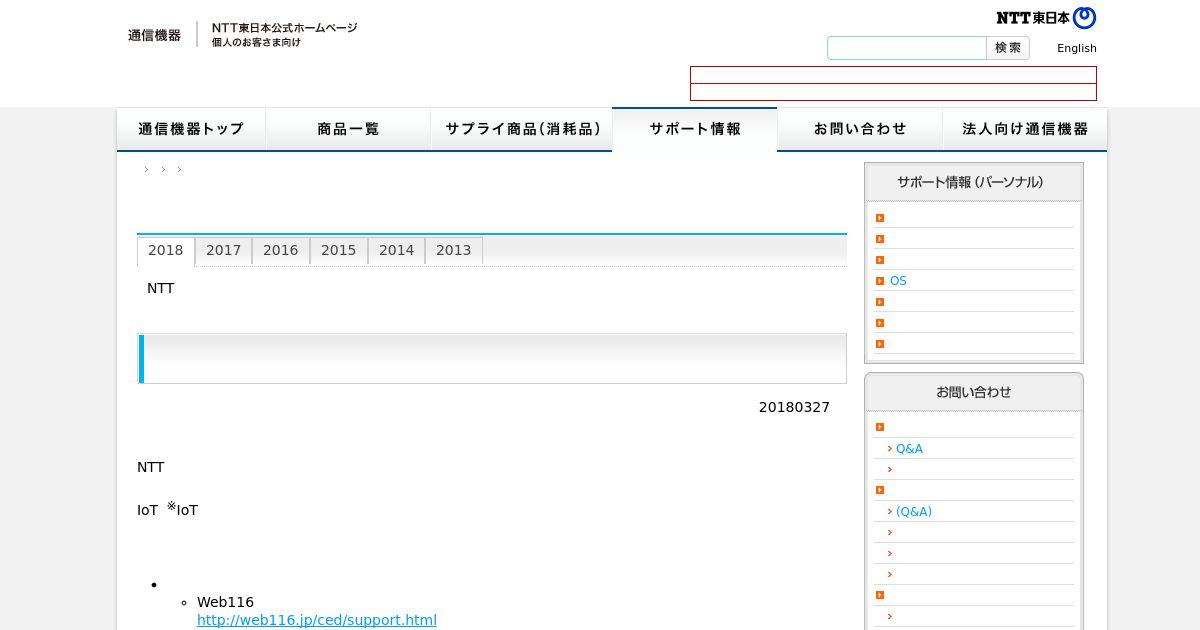Open the (Q&A) sidebar link
1200x630 pixels.
coord(914,512)
